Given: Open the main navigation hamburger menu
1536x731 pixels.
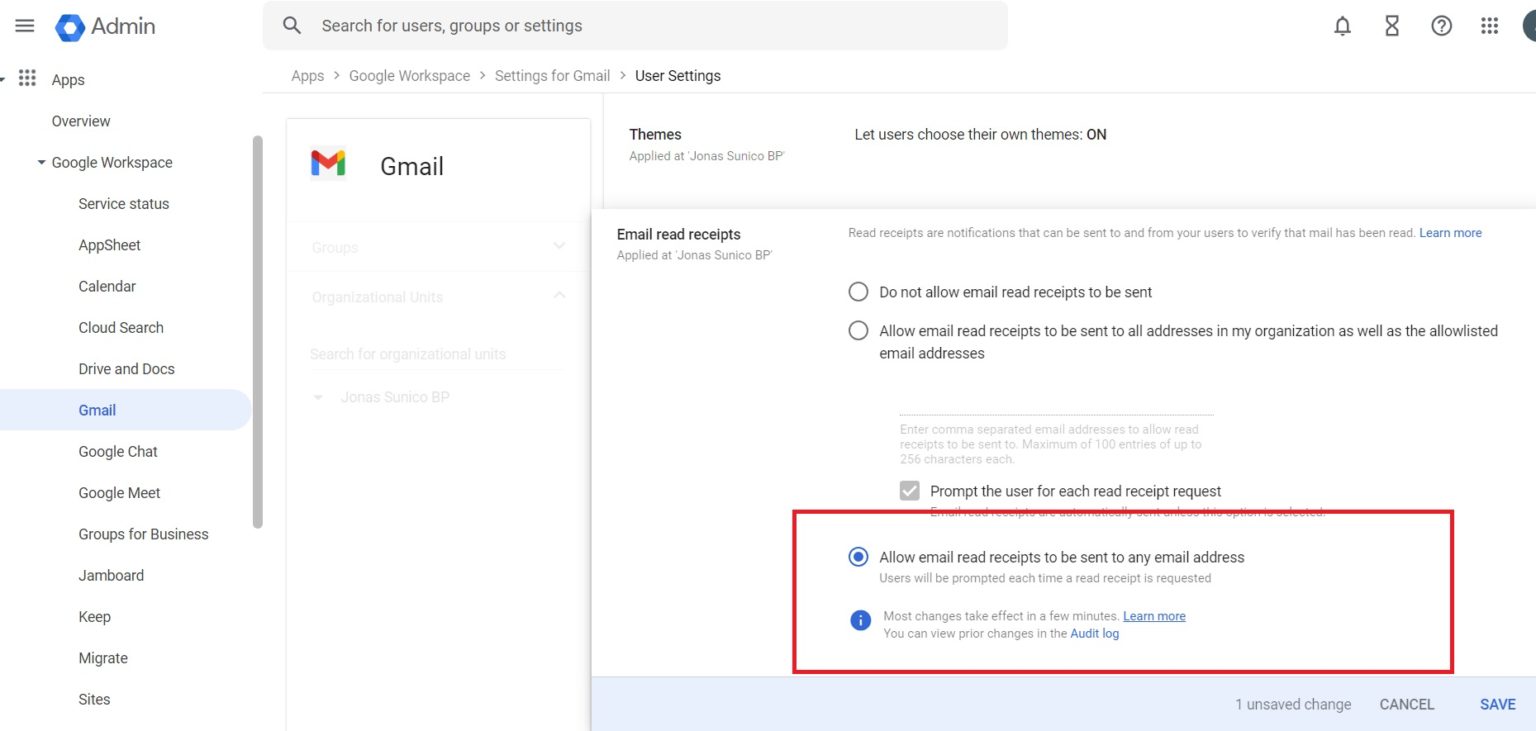Looking at the screenshot, I should click(x=24, y=26).
